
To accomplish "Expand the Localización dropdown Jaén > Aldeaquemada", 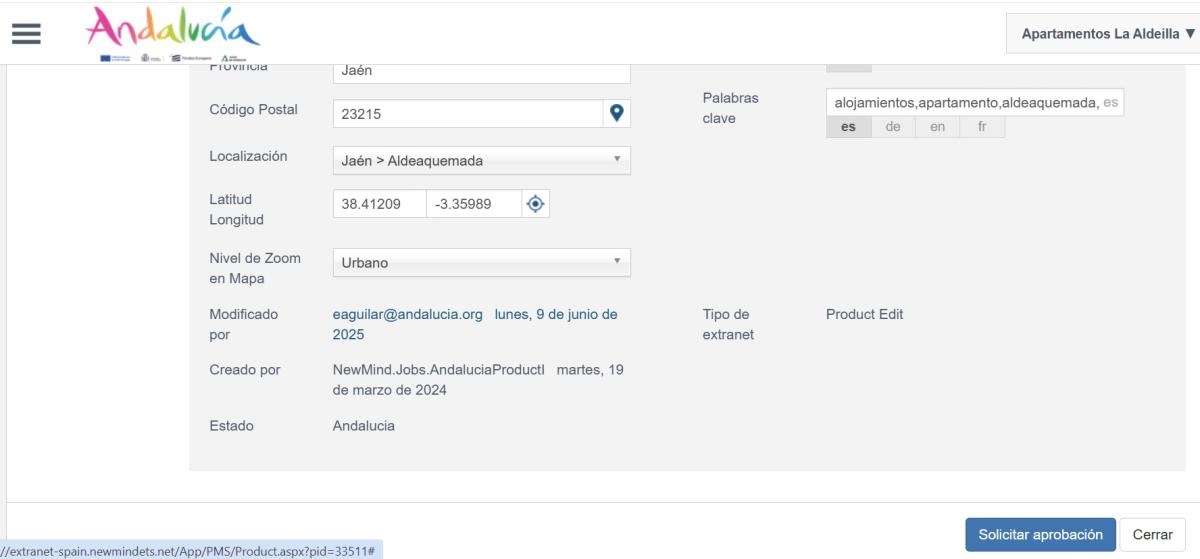I will tap(481, 160).
